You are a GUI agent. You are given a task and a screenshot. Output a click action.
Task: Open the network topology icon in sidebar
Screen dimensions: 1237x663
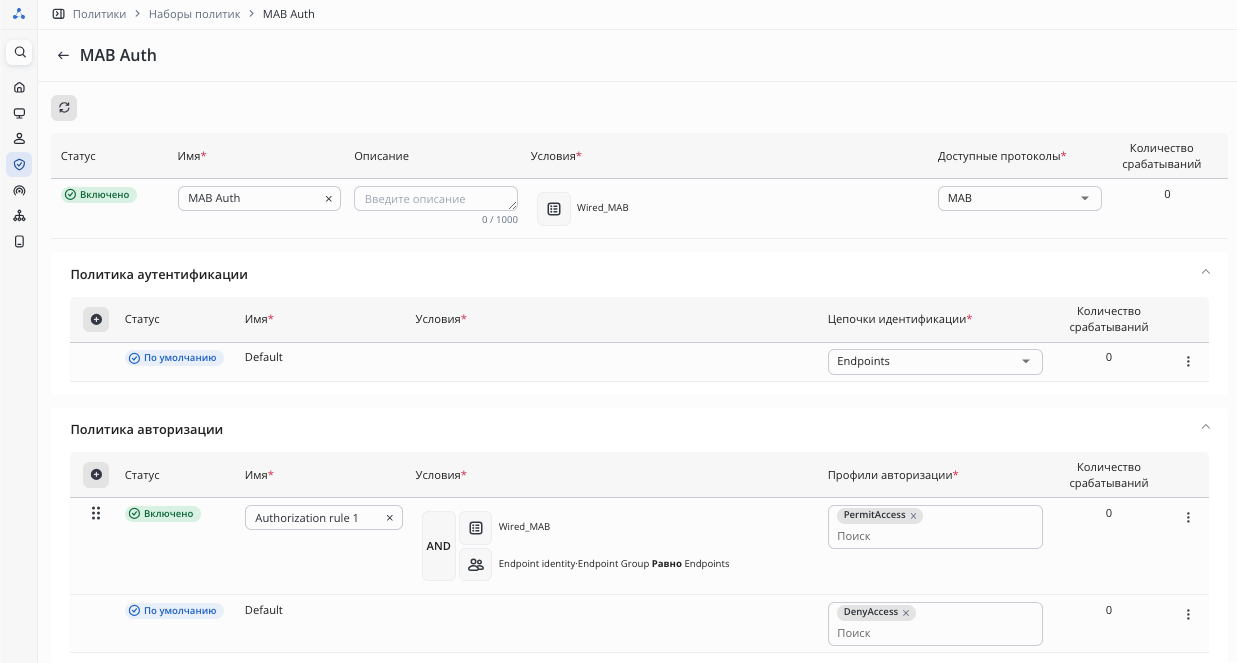pos(19,215)
